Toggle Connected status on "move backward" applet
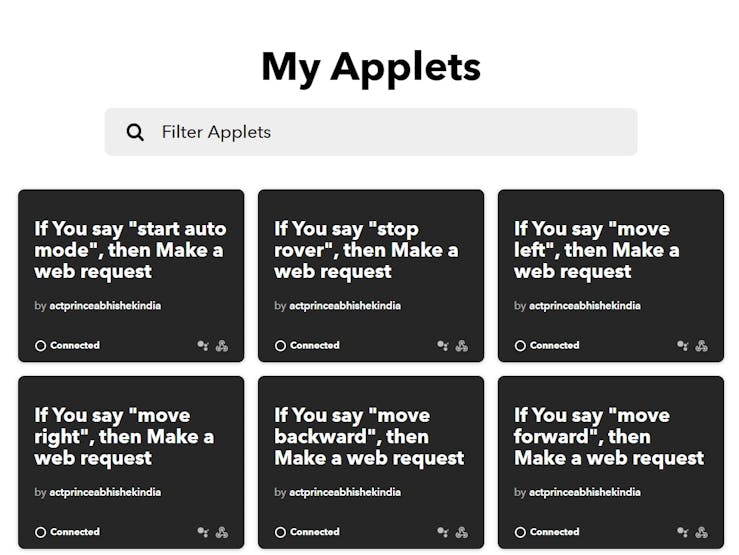This screenshot has width=739, height=555. point(308,532)
